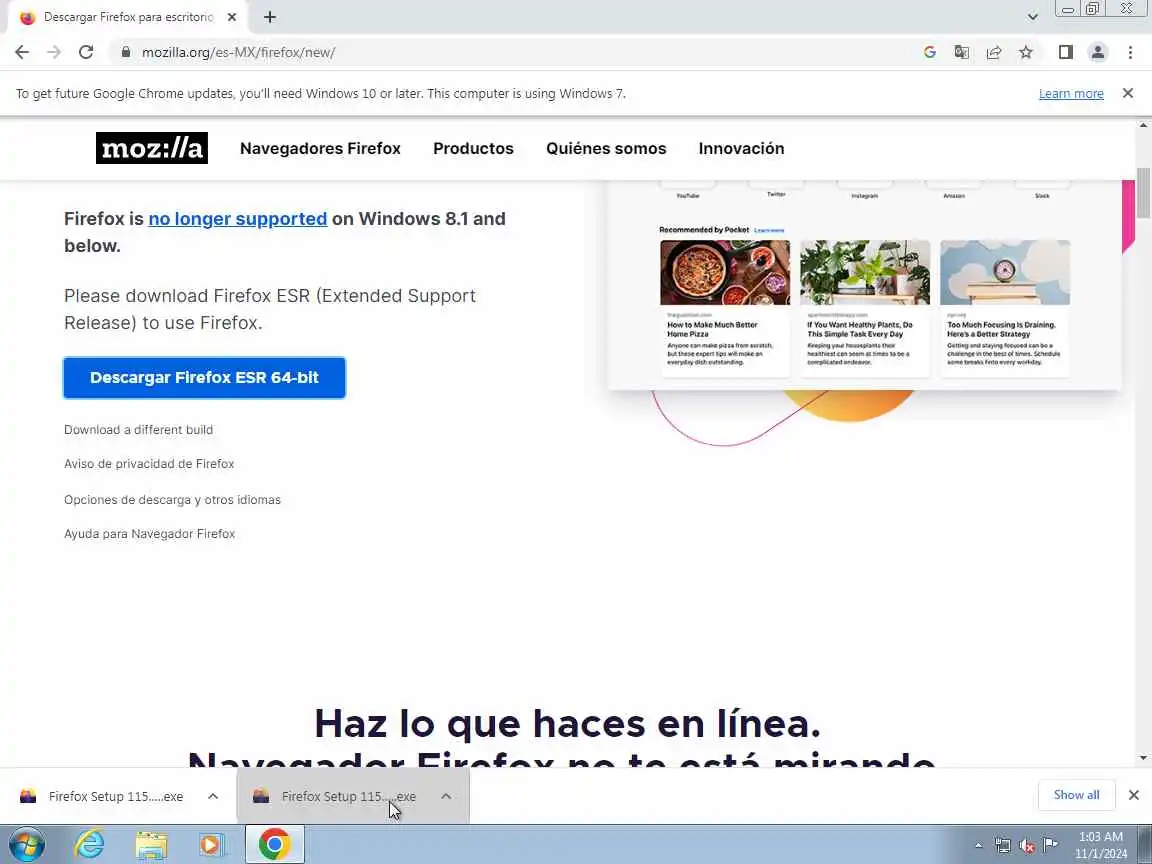Click the scroll-down arrow of the page
The width and height of the screenshot is (1152, 864).
coord(1143,757)
